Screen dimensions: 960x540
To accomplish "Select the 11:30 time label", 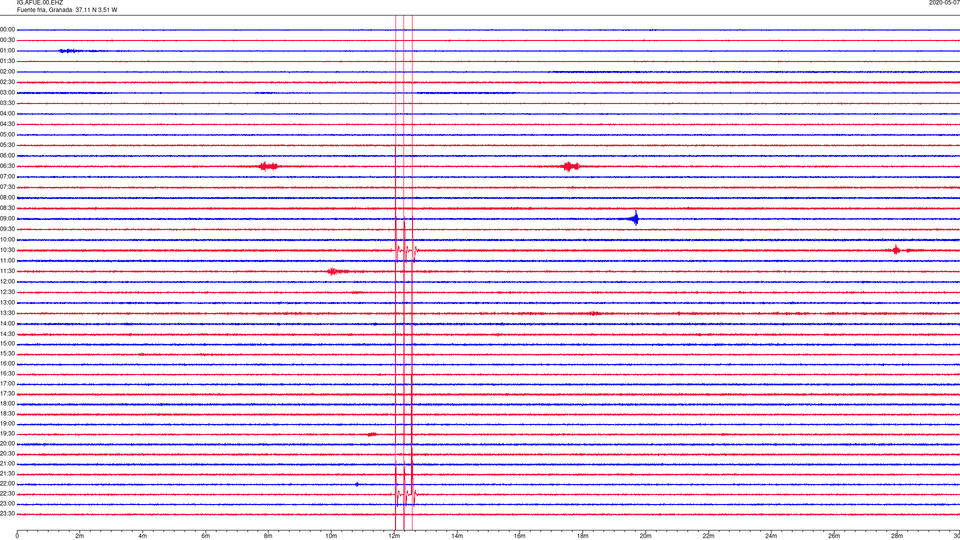I will [8, 271].
